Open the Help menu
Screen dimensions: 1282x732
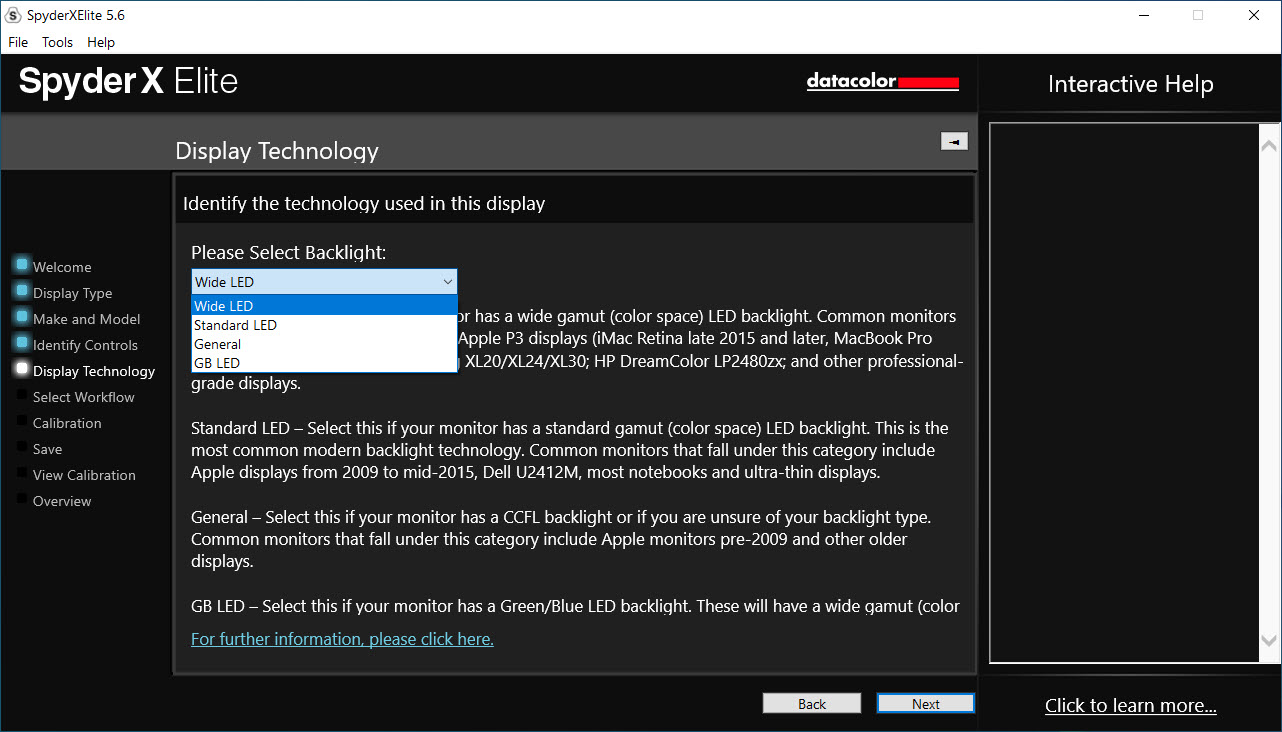click(x=101, y=42)
